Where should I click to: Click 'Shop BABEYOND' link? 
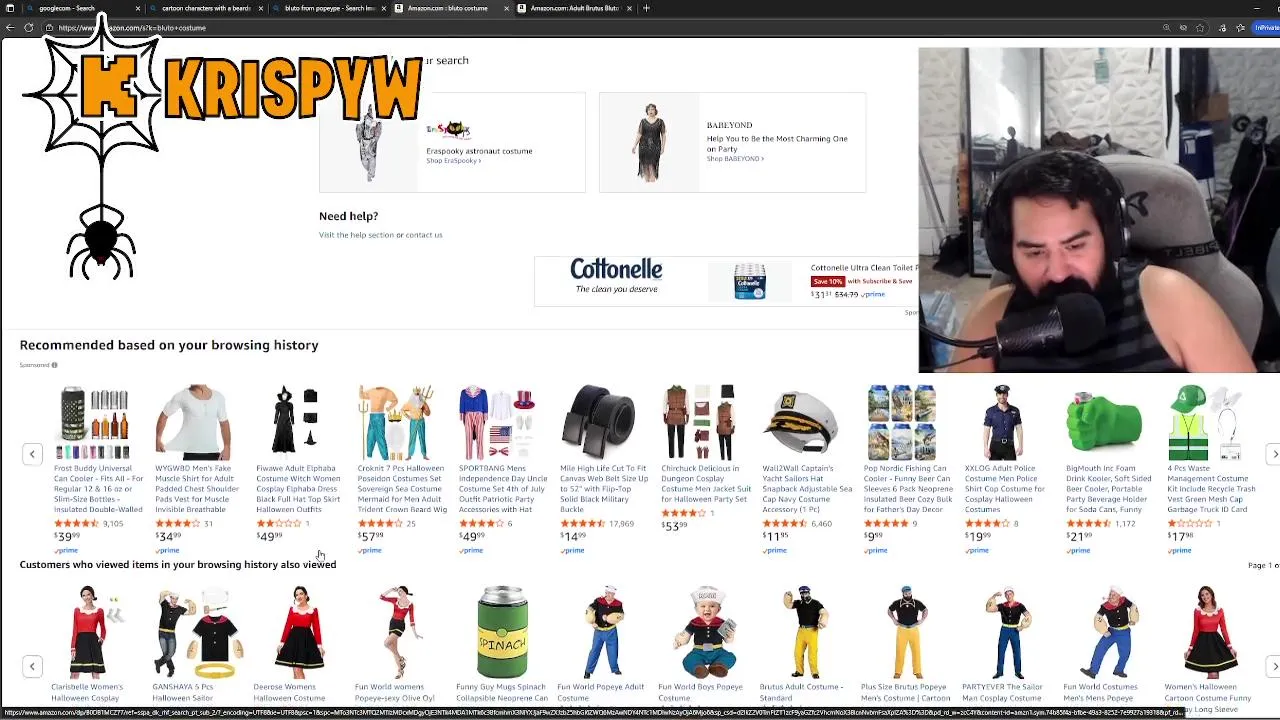pos(735,159)
